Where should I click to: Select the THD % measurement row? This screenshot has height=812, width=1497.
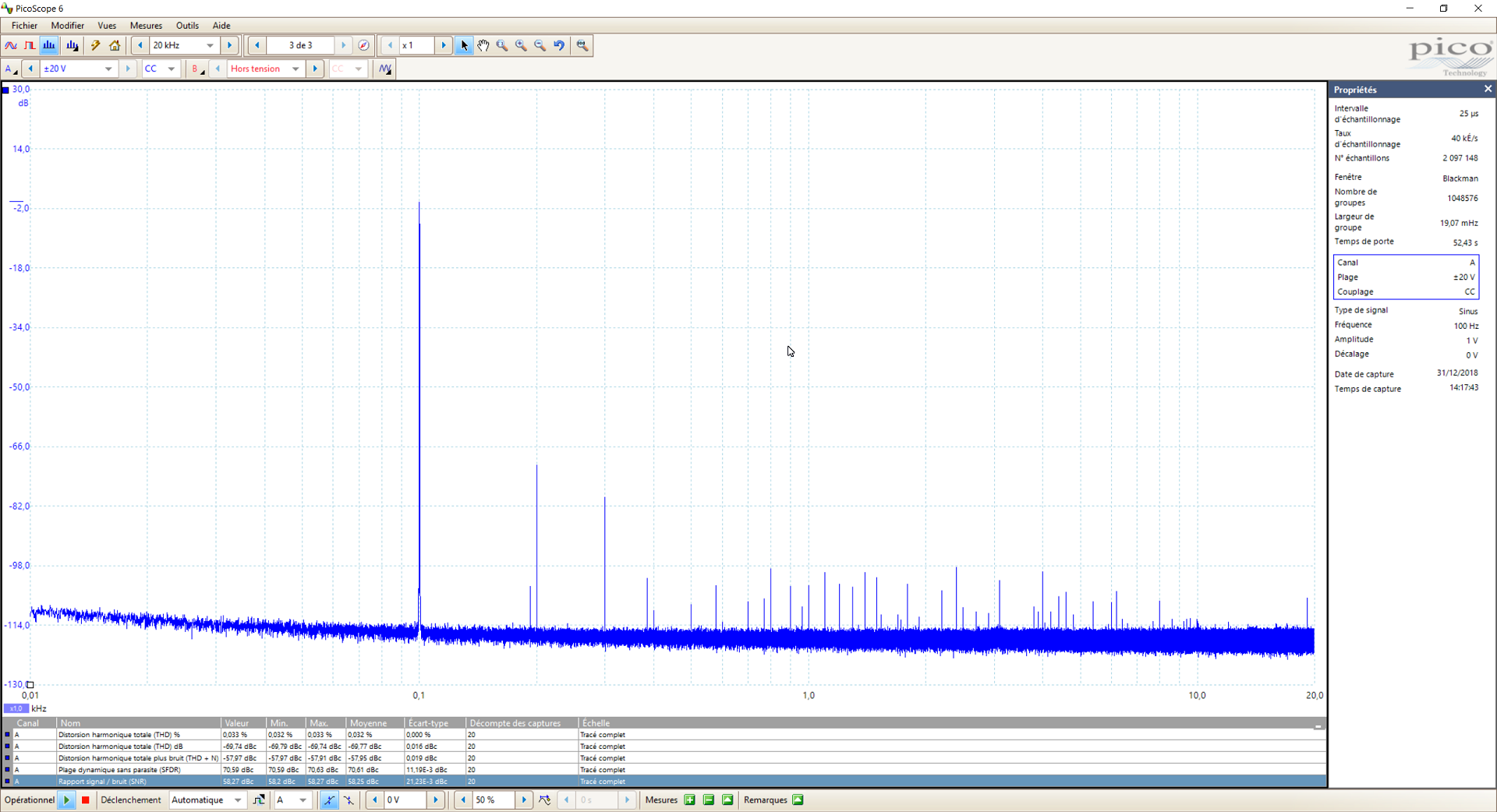664,735
